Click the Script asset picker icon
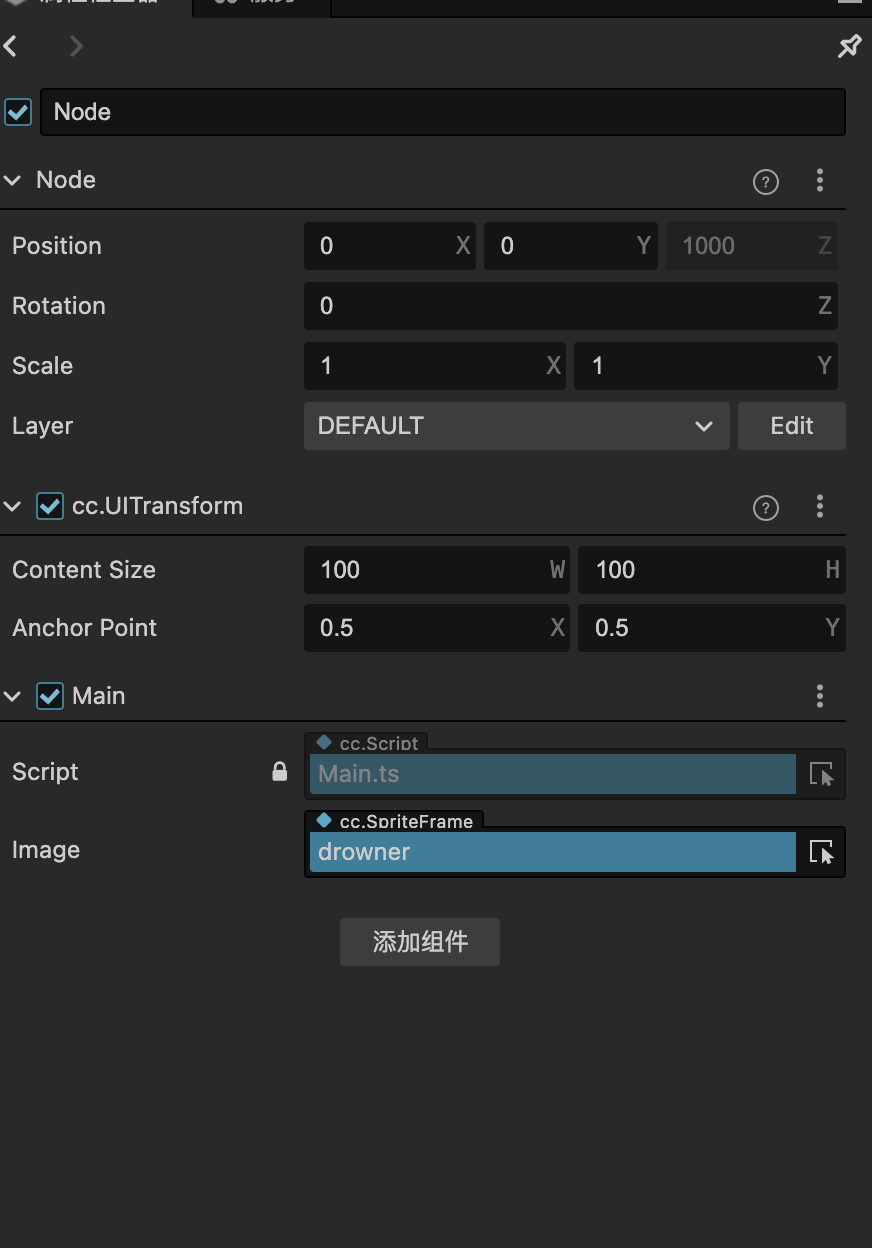Viewport: 872px width, 1248px height. click(x=821, y=774)
